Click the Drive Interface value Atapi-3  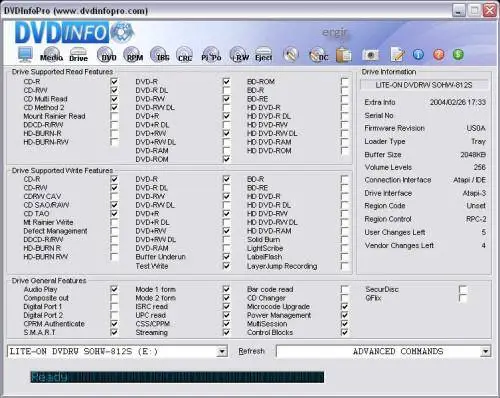tap(474, 193)
